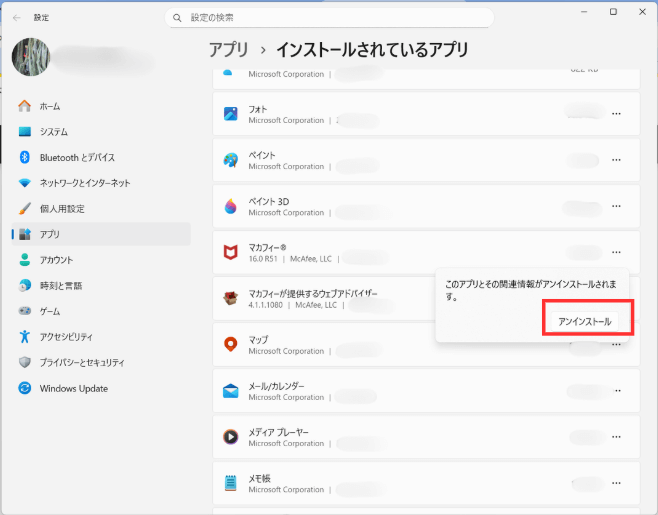Open more options for ペイント

click(616, 160)
